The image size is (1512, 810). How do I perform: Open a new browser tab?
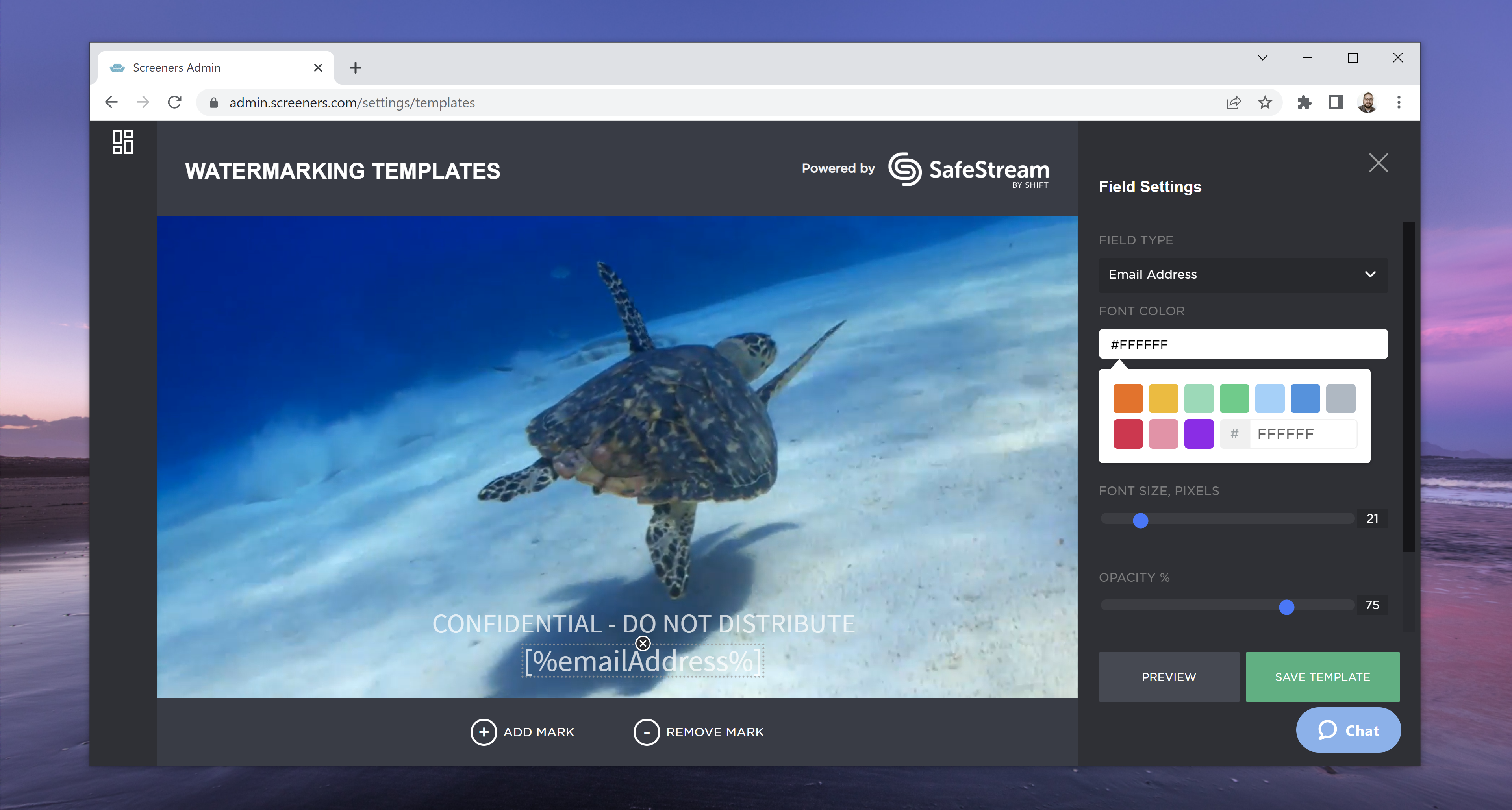pyautogui.click(x=355, y=68)
